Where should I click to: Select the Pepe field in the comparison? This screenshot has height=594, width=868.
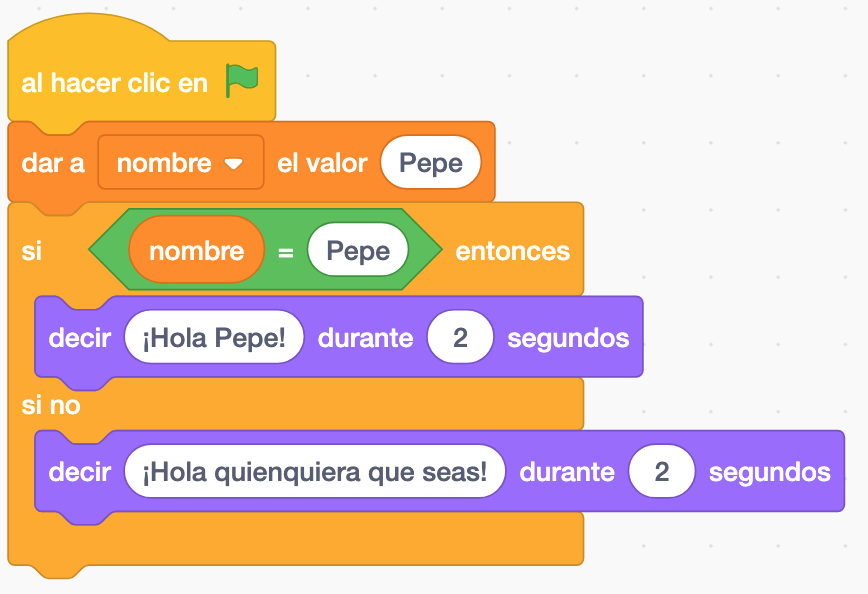[x=358, y=250]
